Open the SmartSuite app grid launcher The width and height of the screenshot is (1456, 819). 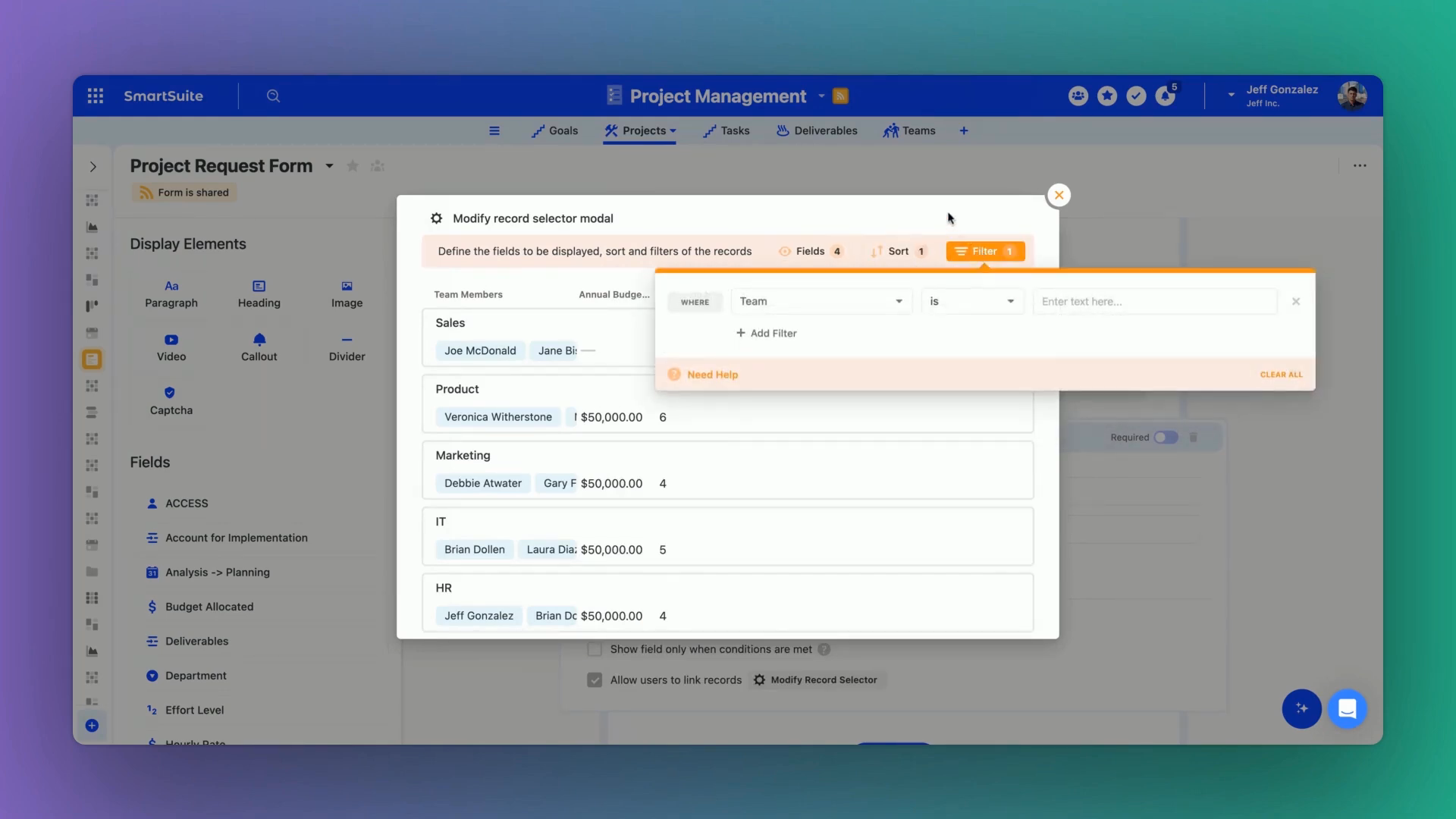[96, 96]
